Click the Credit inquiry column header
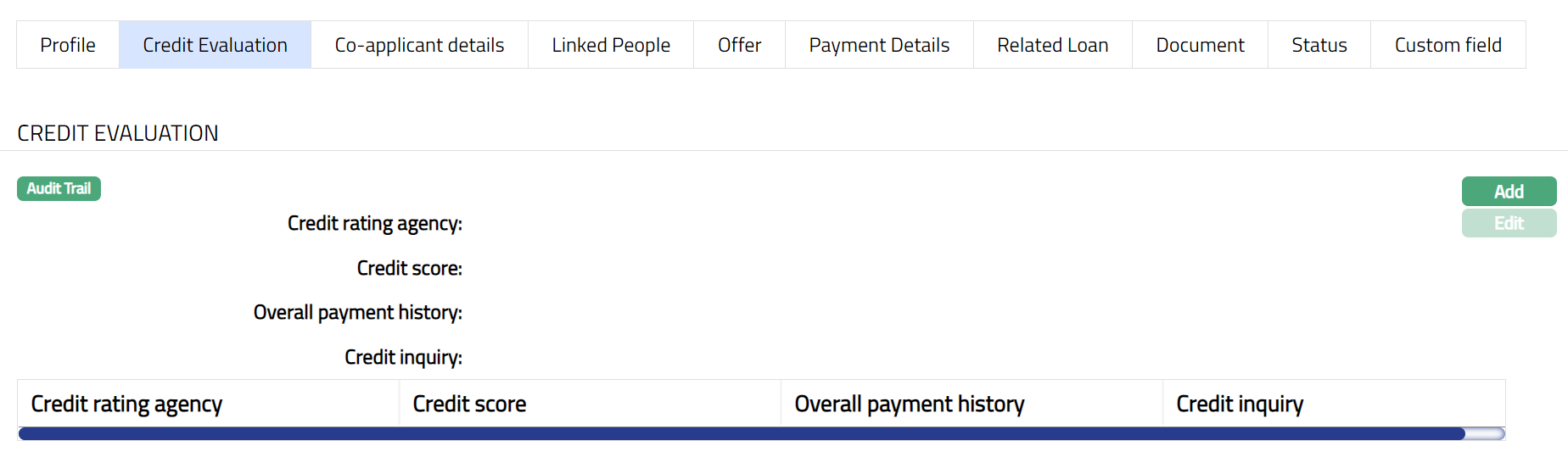1568x452 pixels. pyautogui.click(x=1239, y=404)
